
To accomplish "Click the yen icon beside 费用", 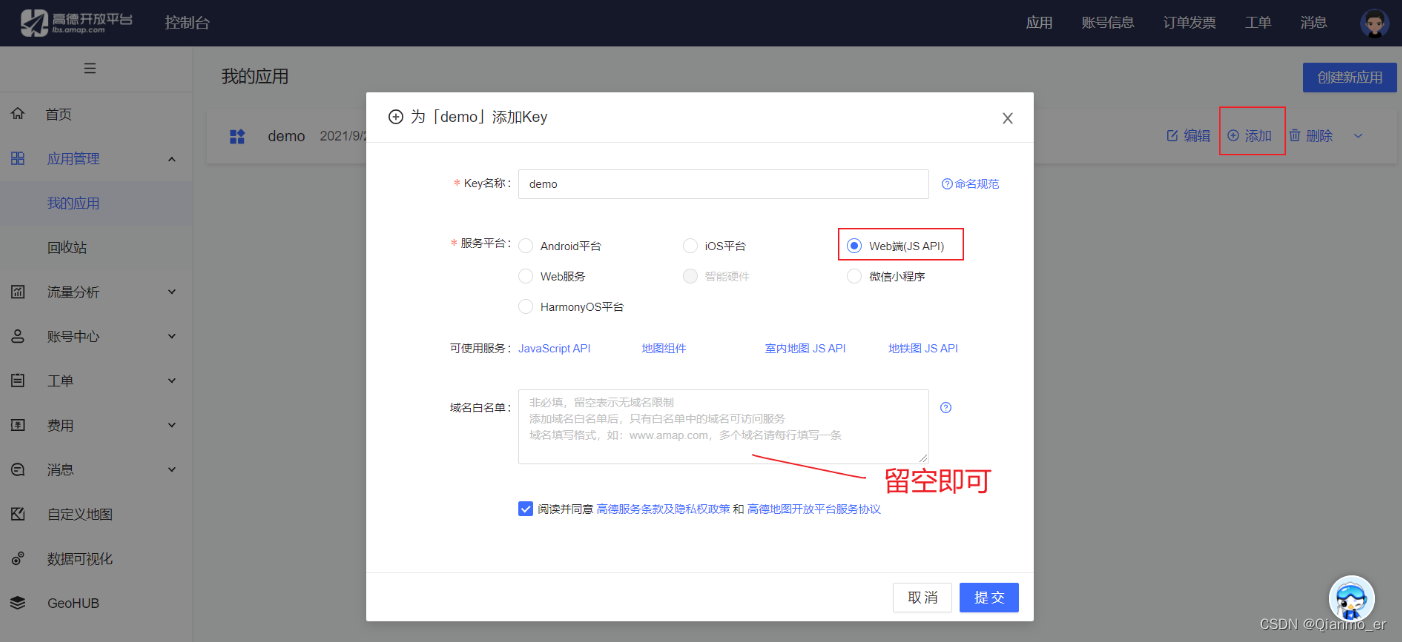I will (17, 425).
